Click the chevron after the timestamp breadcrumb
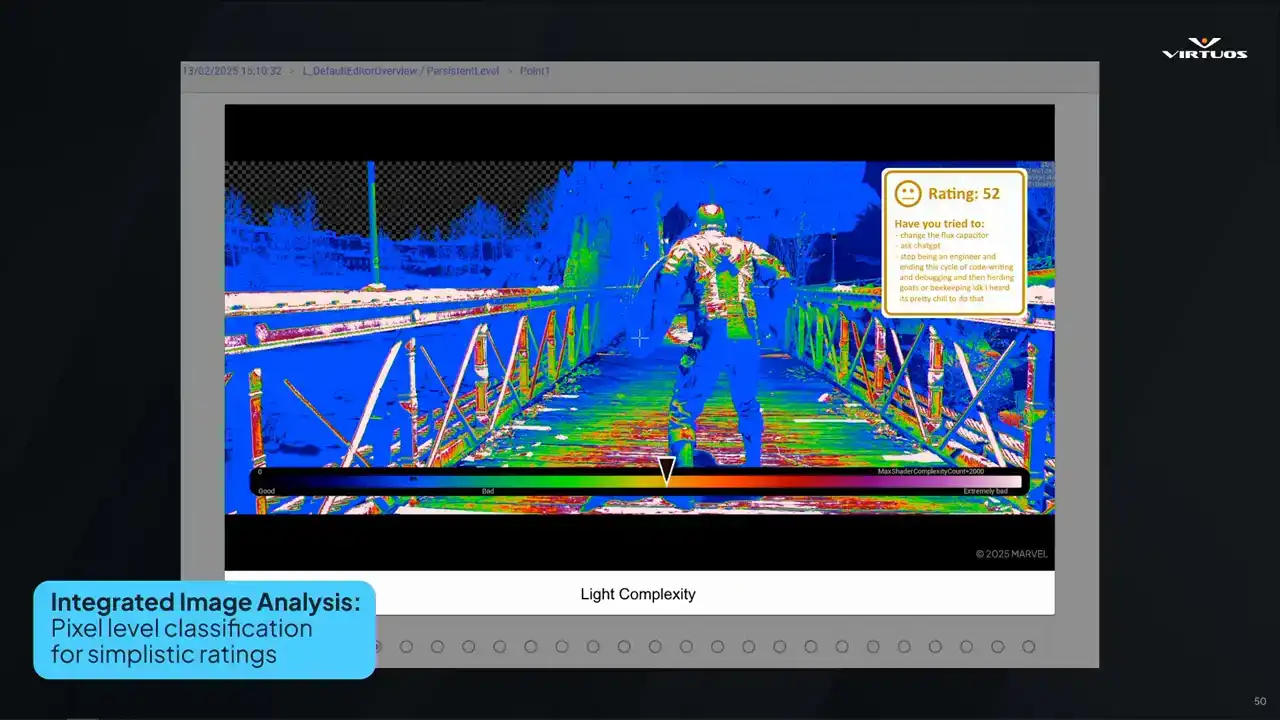1280x720 pixels. pyautogui.click(x=292, y=71)
